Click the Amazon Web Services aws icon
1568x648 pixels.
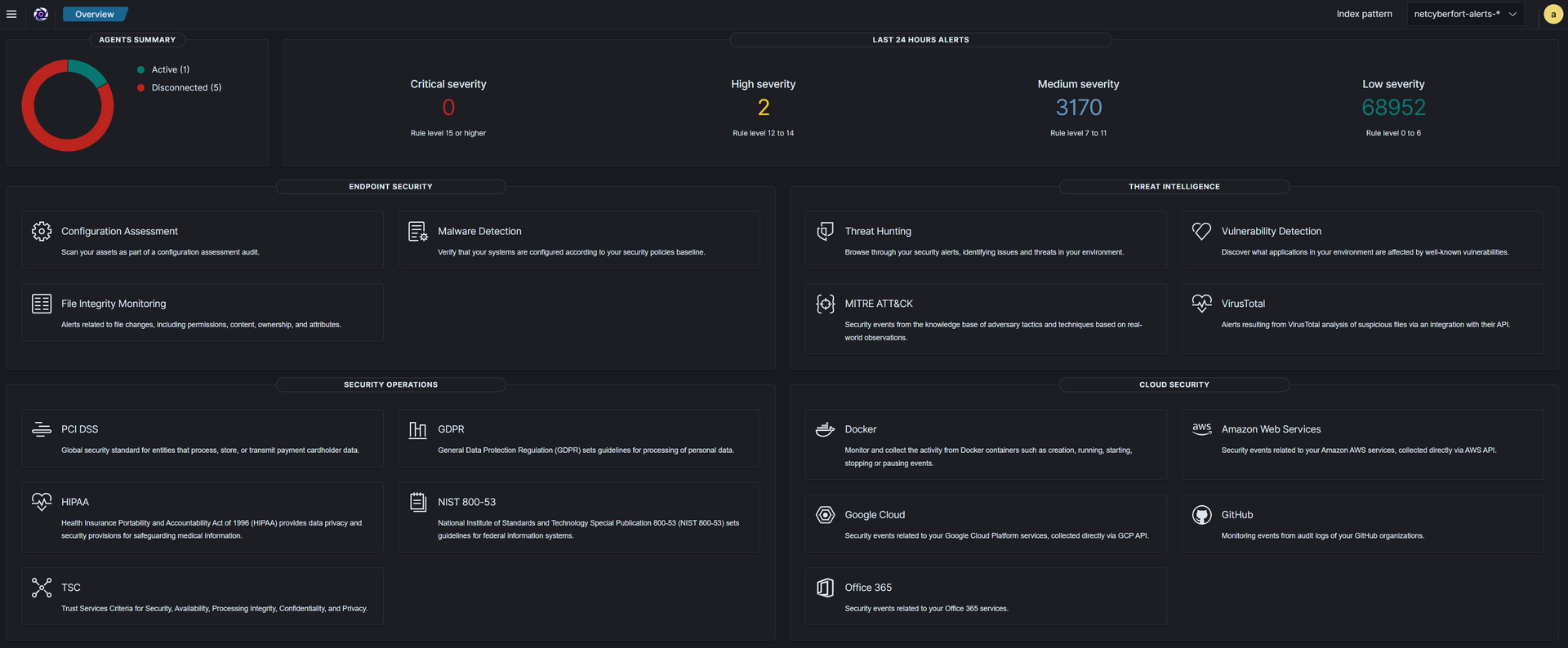click(1201, 428)
